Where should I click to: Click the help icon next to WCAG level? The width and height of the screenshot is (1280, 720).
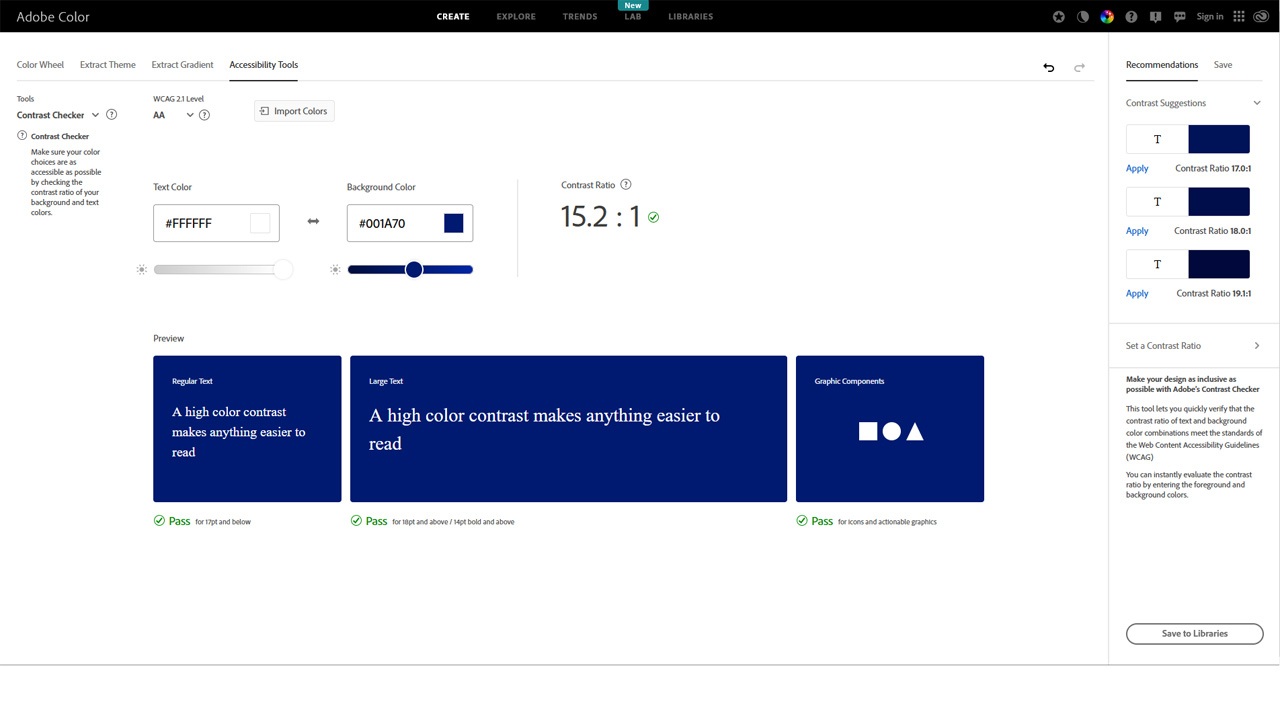pyautogui.click(x=204, y=115)
